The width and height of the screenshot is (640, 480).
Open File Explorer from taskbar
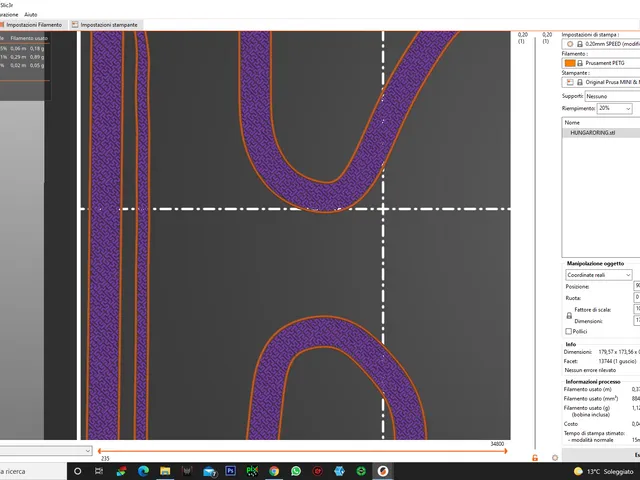click(x=165, y=471)
